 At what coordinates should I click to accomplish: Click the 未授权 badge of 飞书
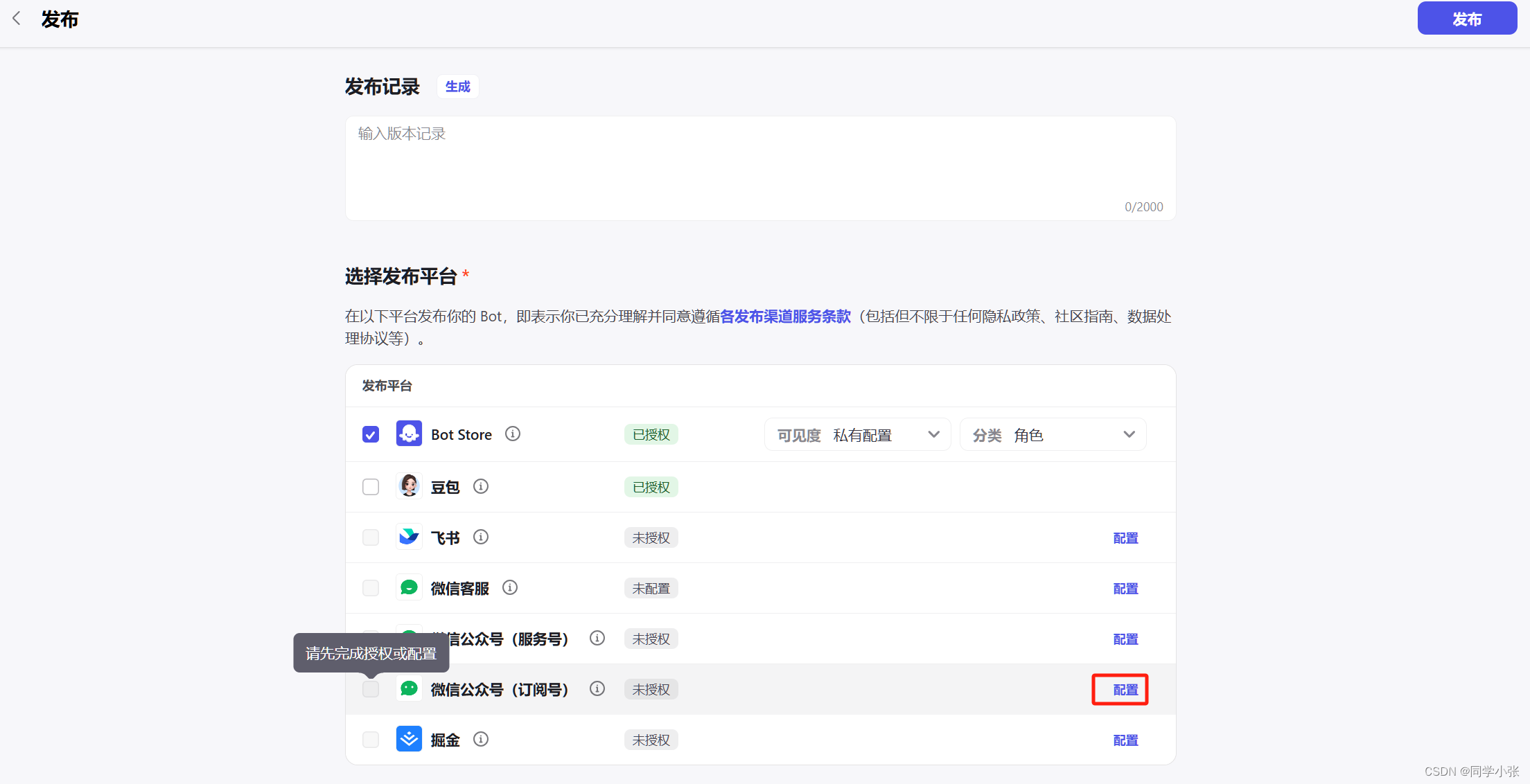pyautogui.click(x=651, y=537)
